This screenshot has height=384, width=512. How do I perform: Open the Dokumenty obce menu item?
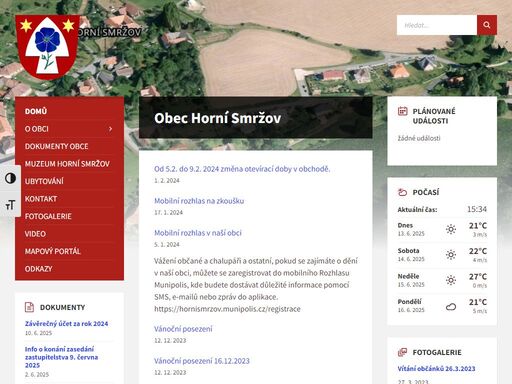point(56,146)
